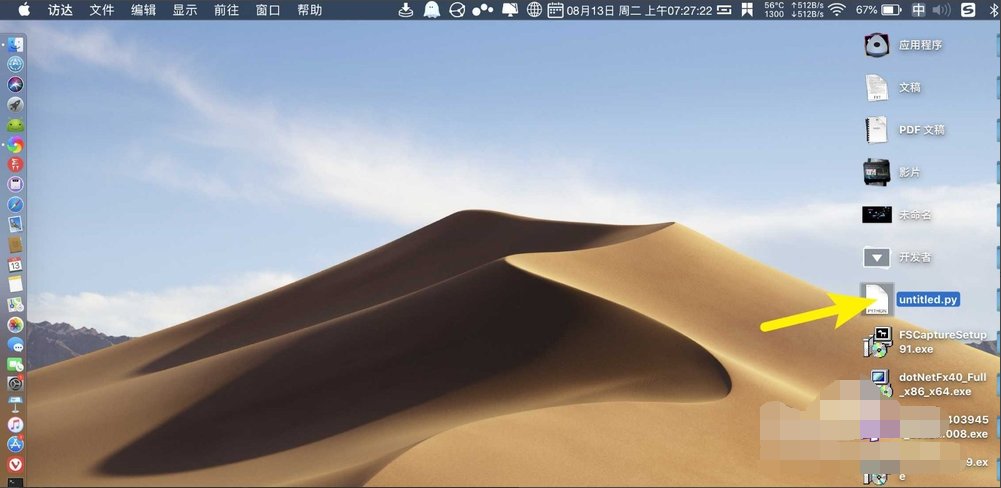Open the battery 67% status dropdown

pos(878,10)
